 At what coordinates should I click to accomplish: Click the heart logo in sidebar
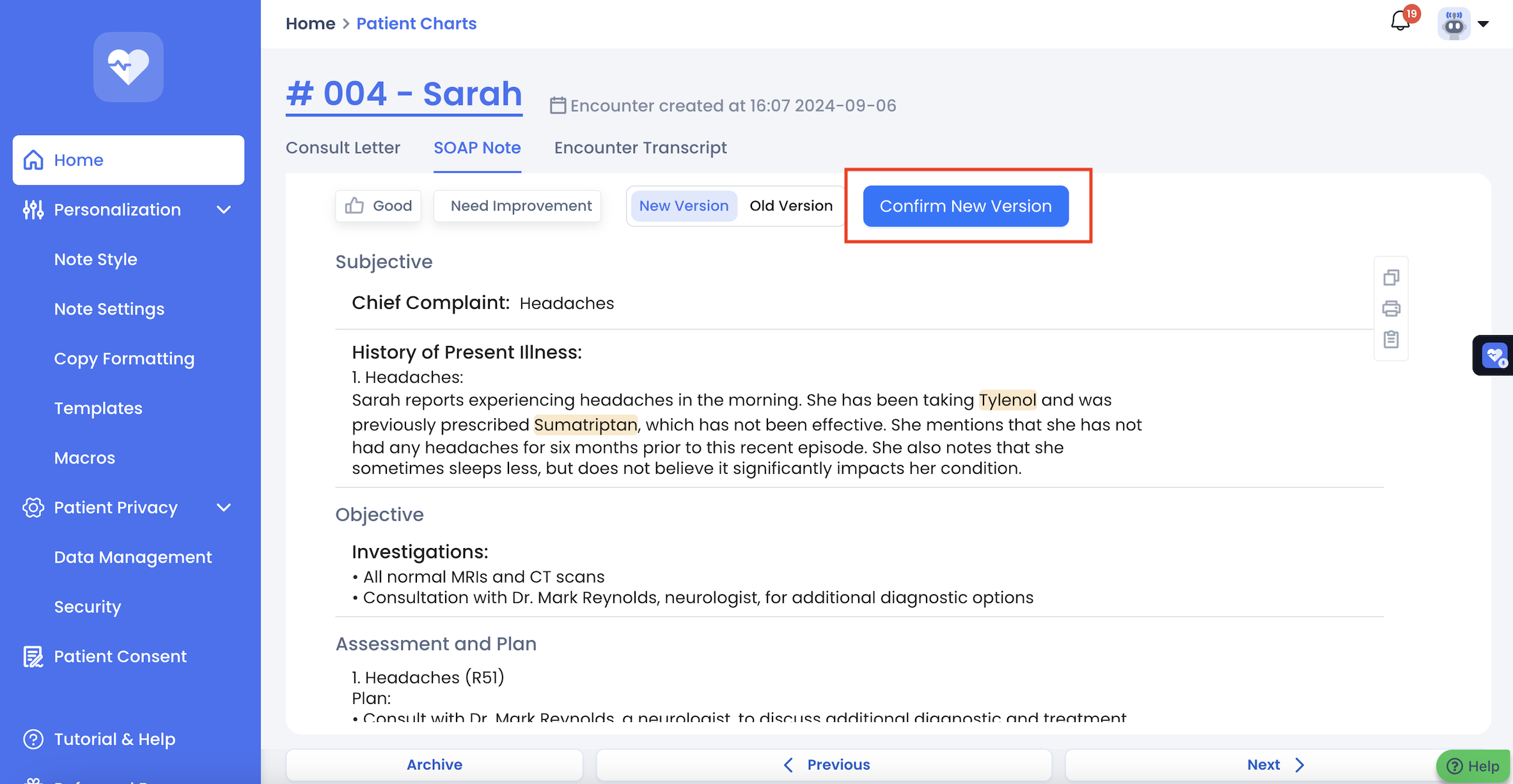point(129,67)
